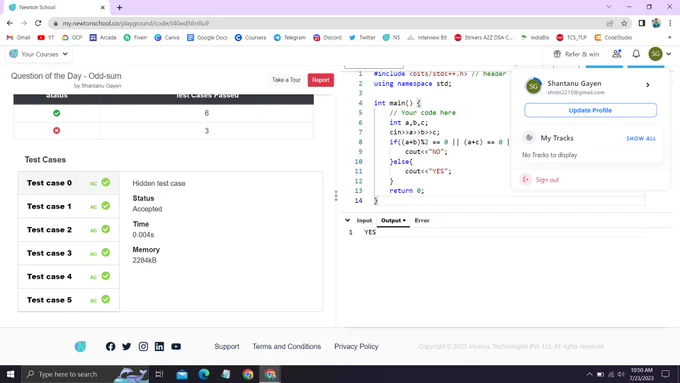Open the Support link
The width and height of the screenshot is (680, 383).
[x=227, y=347]
